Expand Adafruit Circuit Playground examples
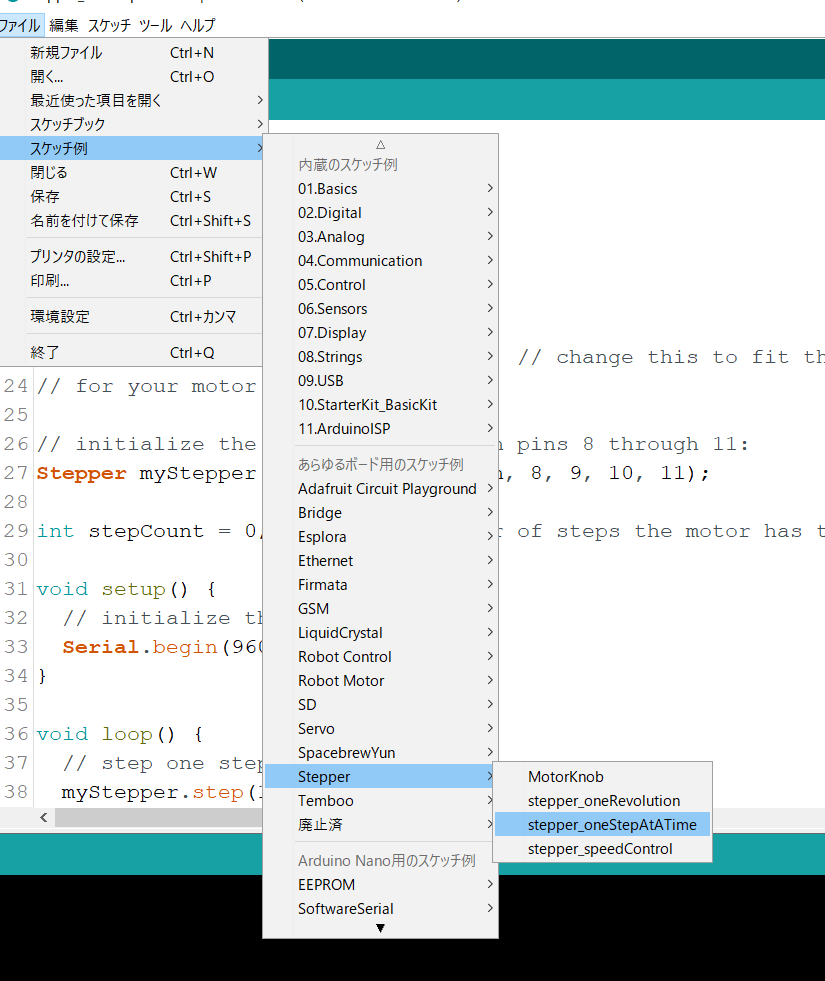 pyautogui.click(x=380, y=489)
